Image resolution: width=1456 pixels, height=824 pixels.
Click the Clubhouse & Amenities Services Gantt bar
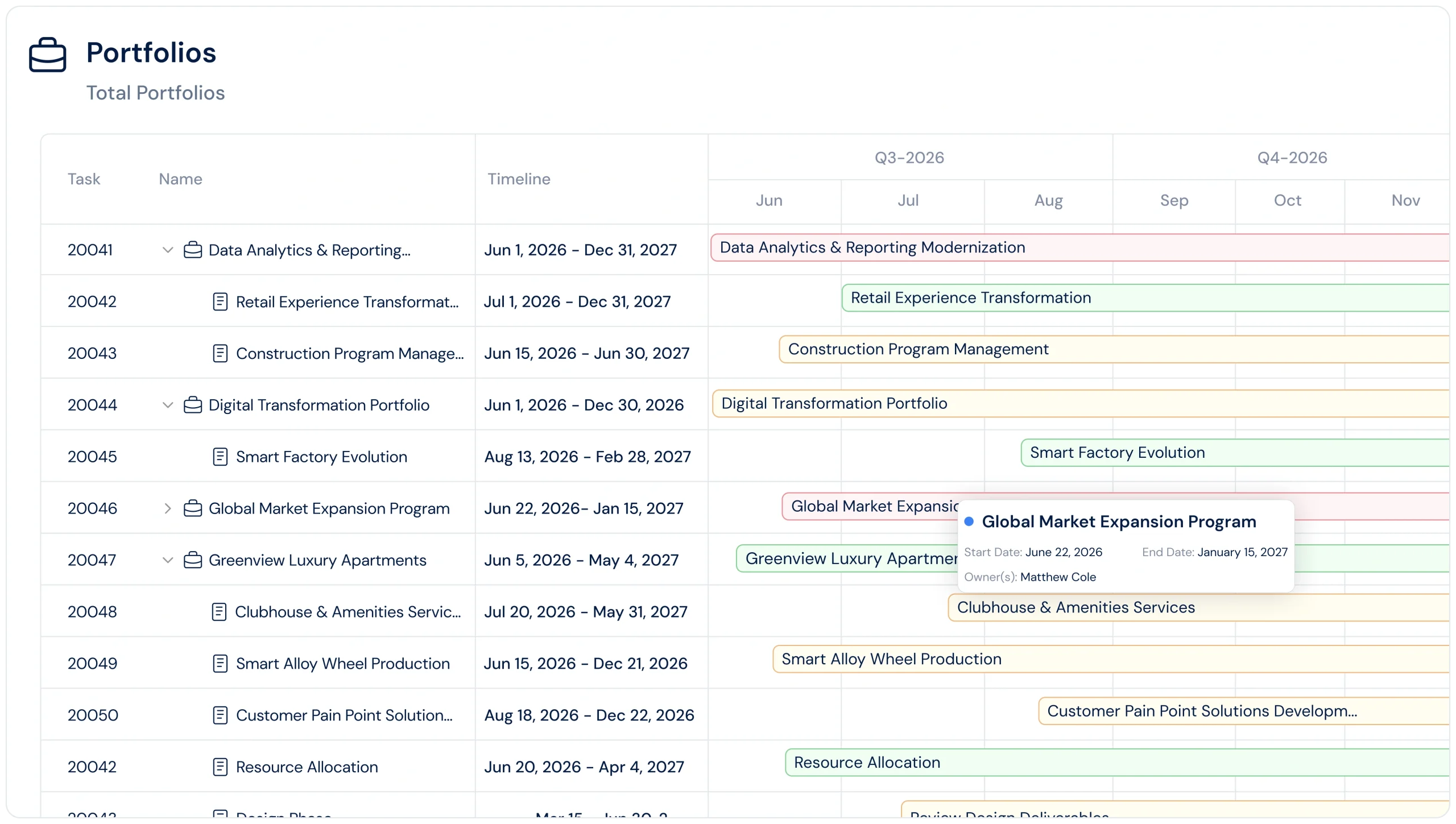(1198, 607)
